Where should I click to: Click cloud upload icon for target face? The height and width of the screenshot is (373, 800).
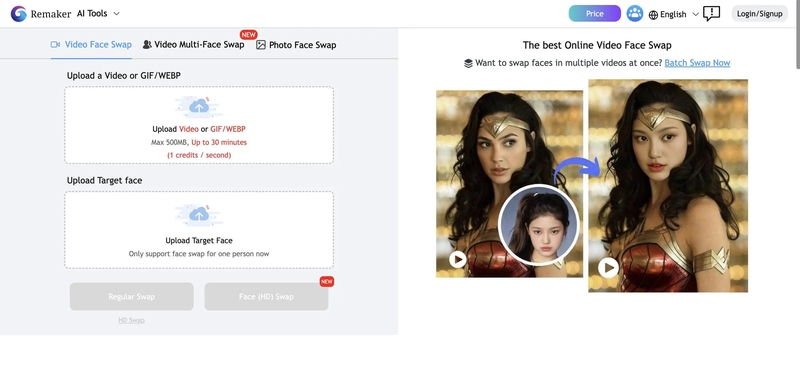[x=199, y=215]
